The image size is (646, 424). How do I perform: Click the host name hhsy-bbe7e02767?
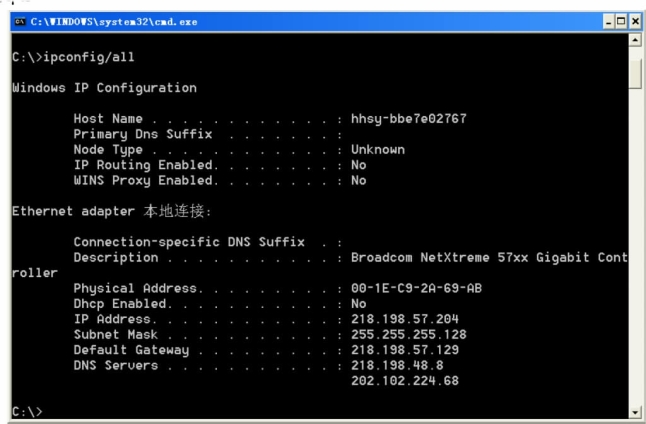click(409, 119)
